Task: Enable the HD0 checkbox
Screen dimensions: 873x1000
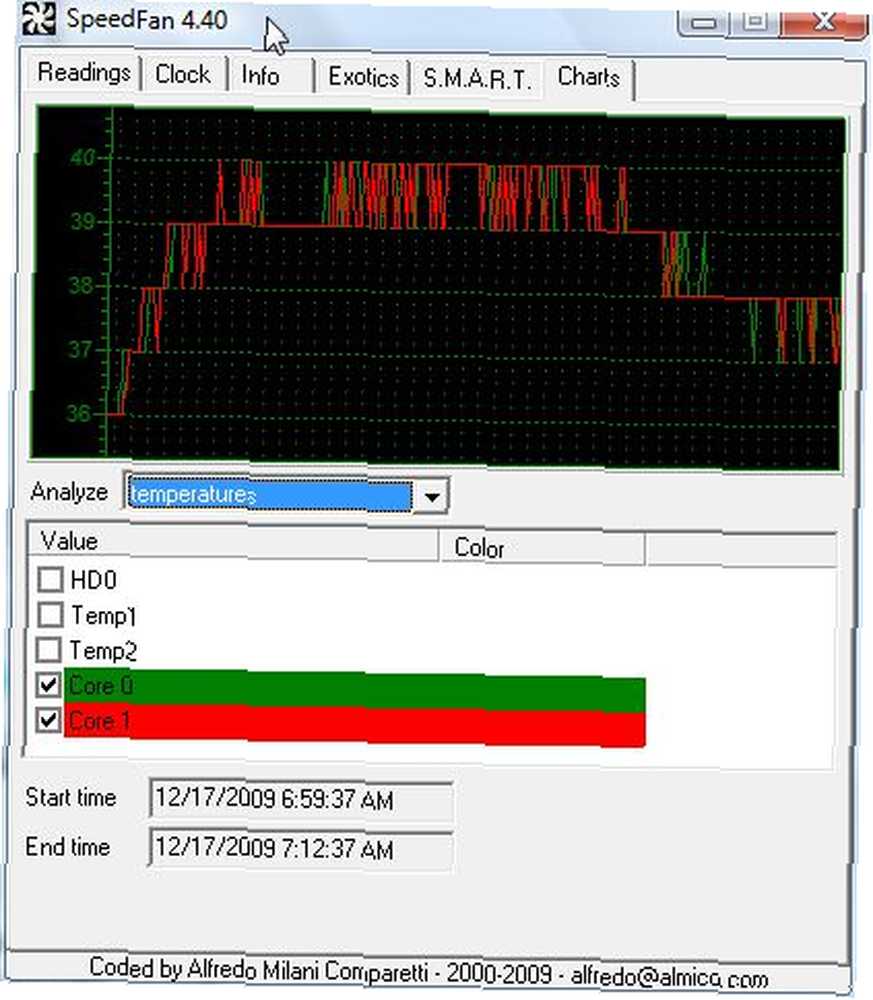Action: (x=50, y=580)
